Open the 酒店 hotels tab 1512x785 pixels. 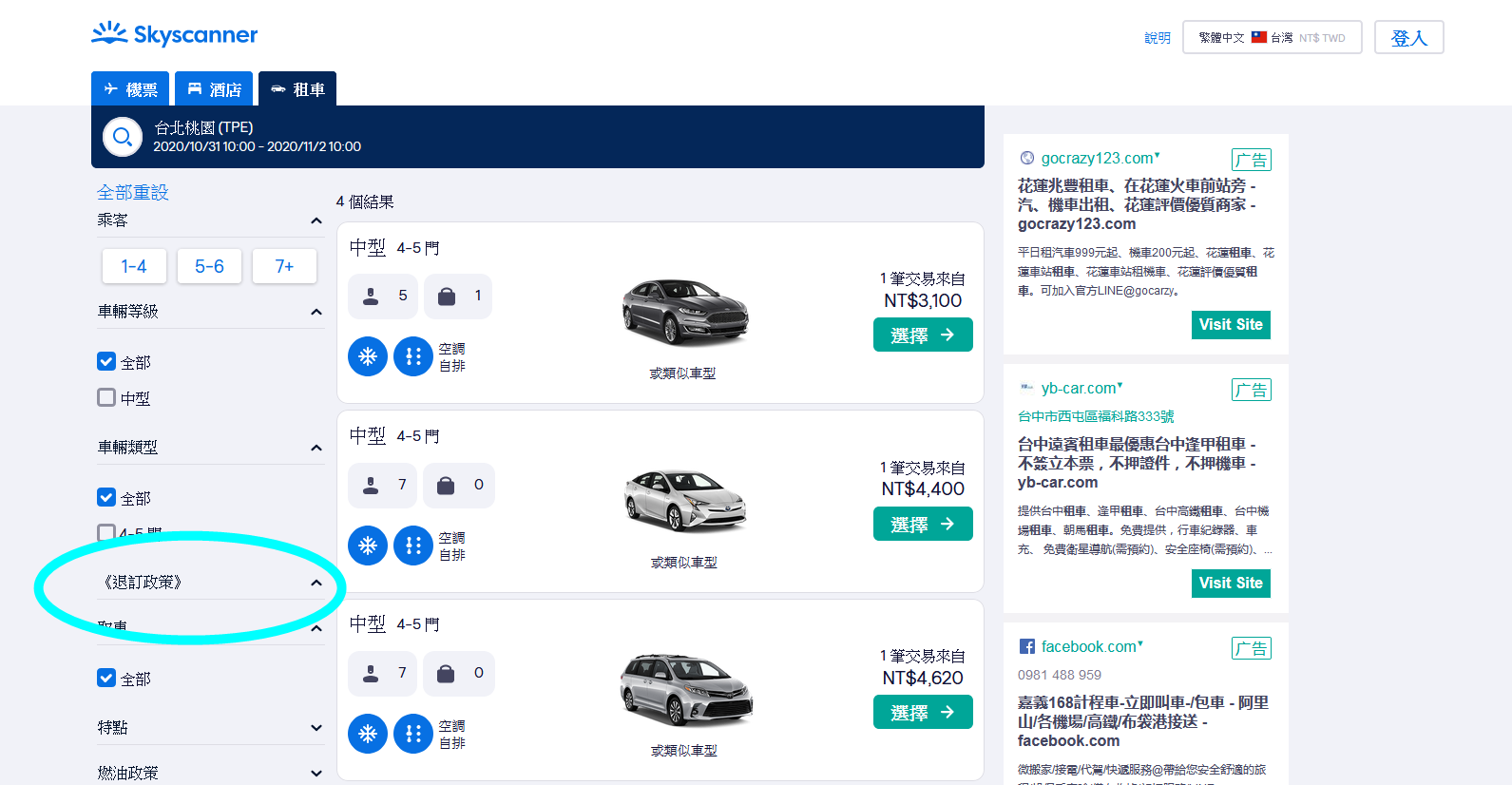point(214,88)
